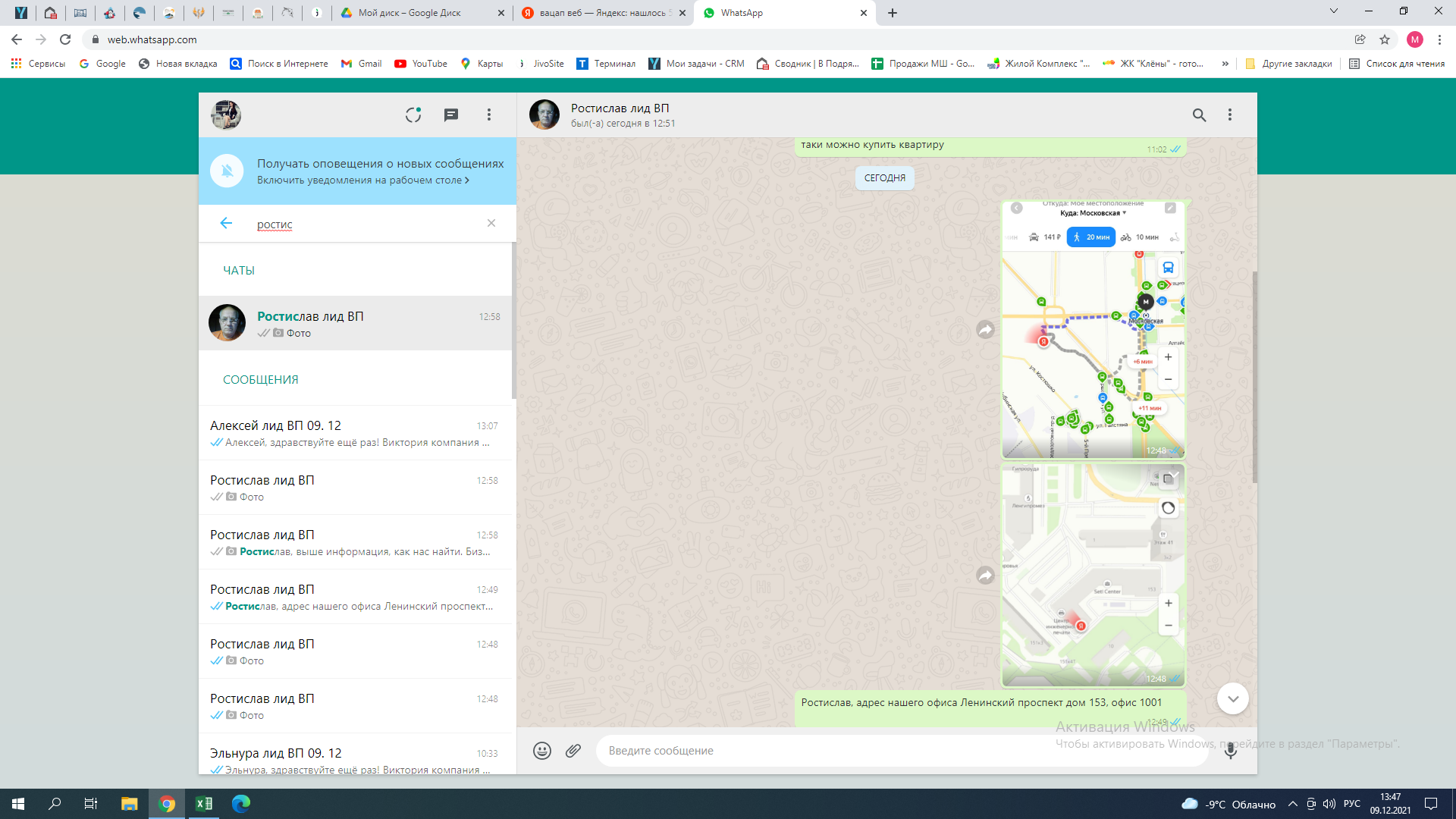Screen dimensions: 1456x819
Task: Open chat options three-dot menu
Action: tap(1230, 115)
